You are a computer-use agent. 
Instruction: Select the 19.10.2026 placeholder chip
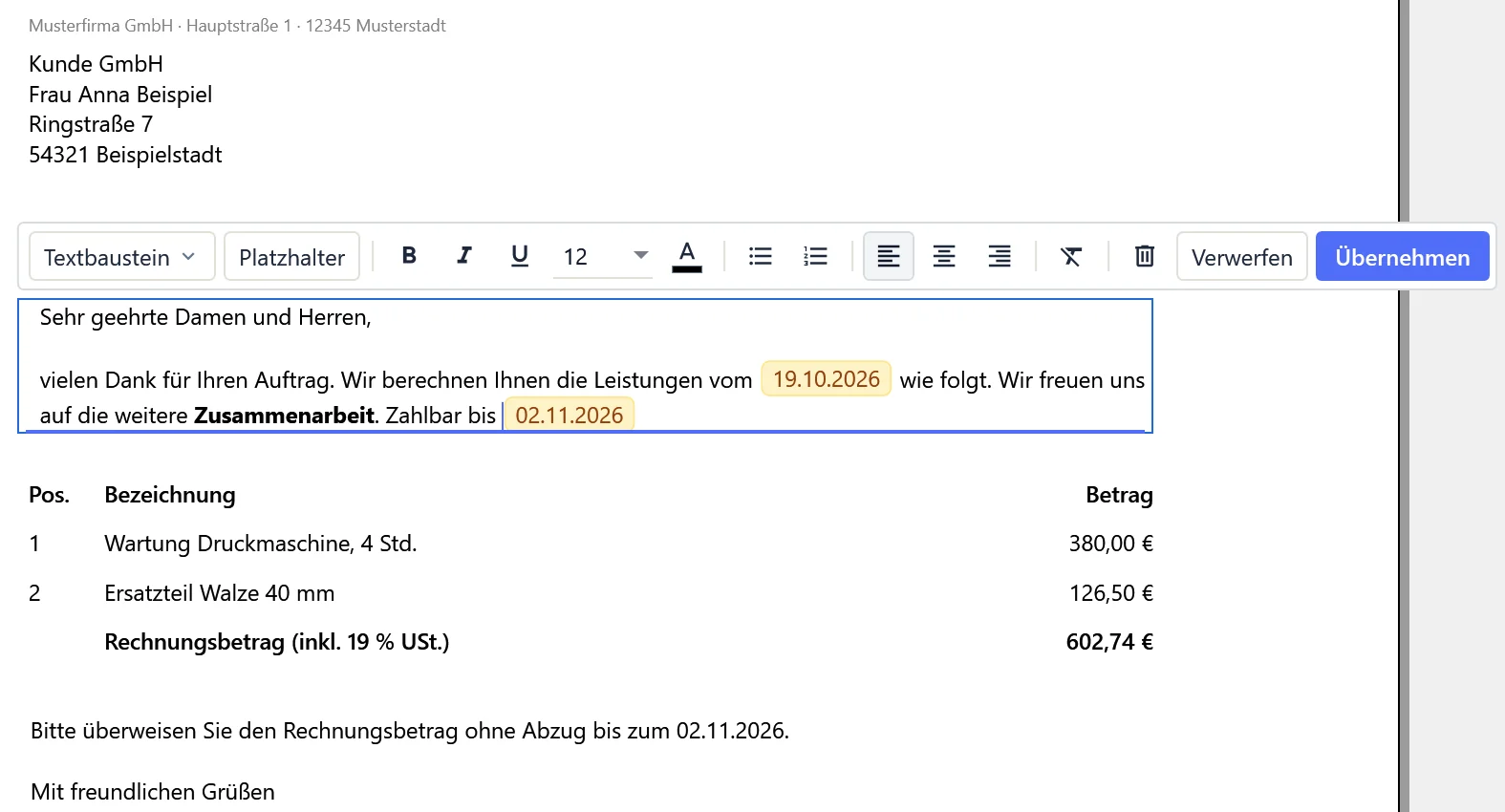827,379
